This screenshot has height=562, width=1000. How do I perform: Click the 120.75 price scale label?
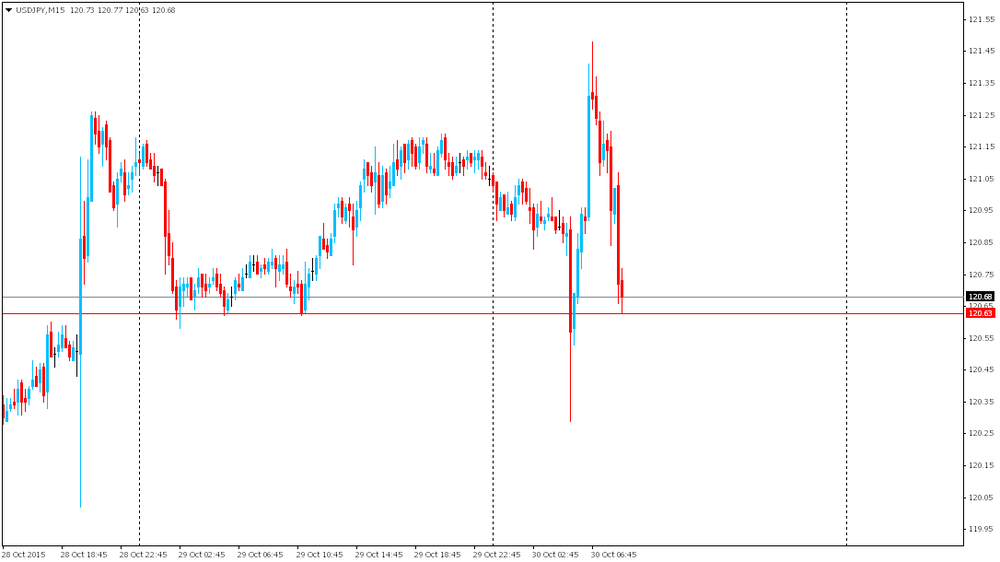tap(982, 275)
